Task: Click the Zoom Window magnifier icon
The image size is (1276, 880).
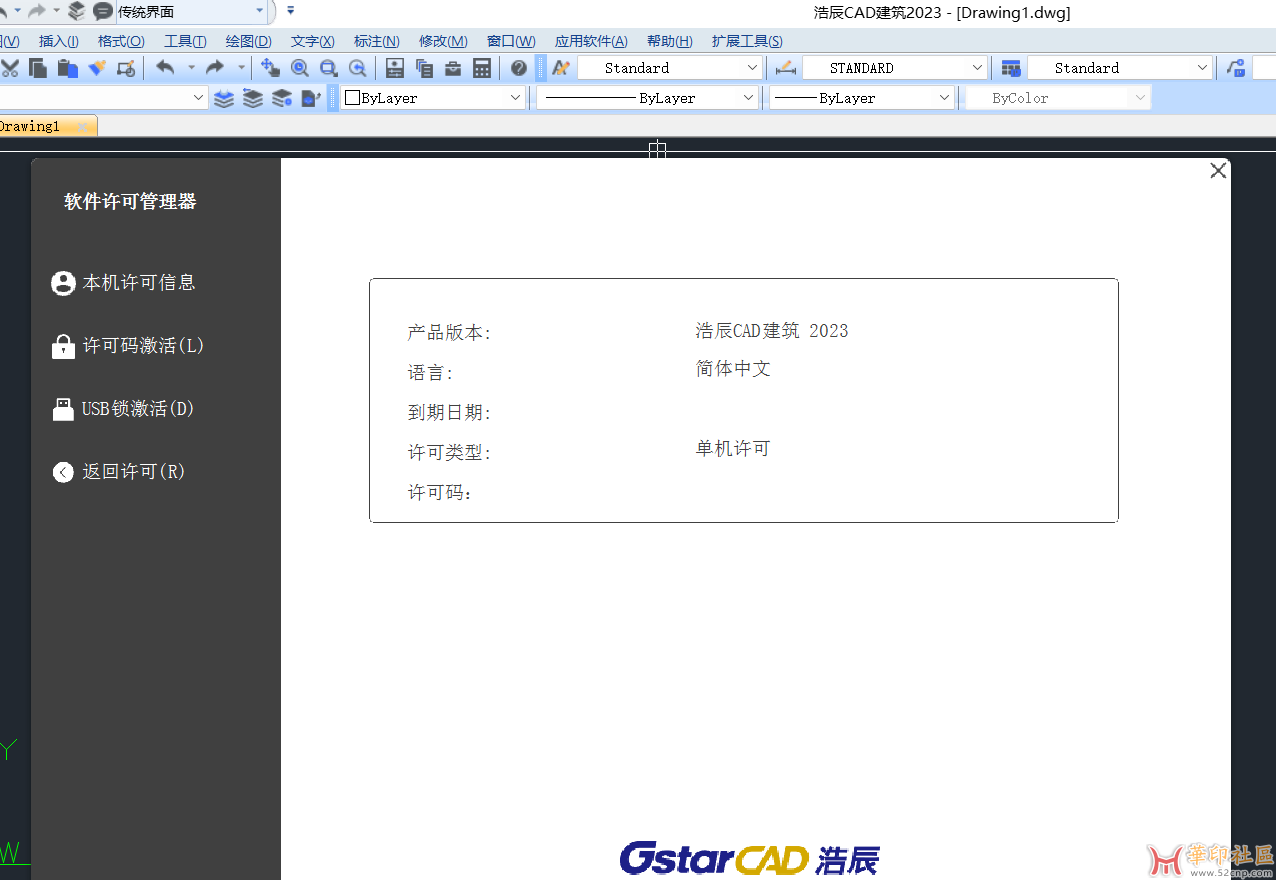Action: (x=328, y=68)
